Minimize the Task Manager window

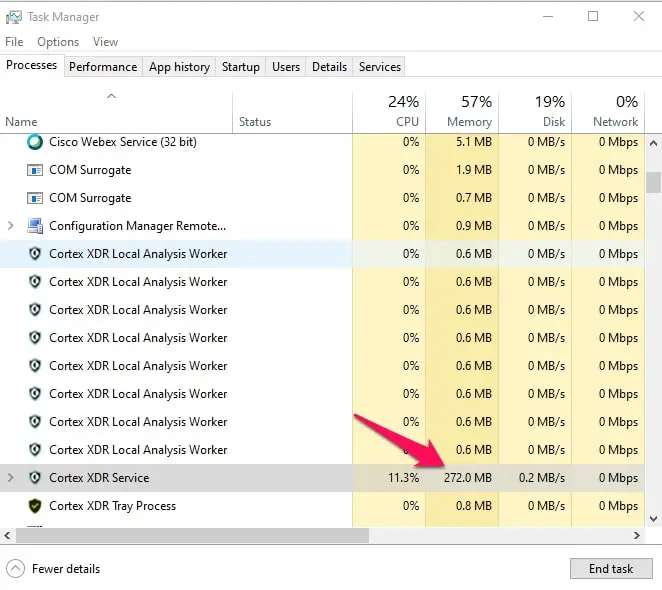tap(548, 16)
